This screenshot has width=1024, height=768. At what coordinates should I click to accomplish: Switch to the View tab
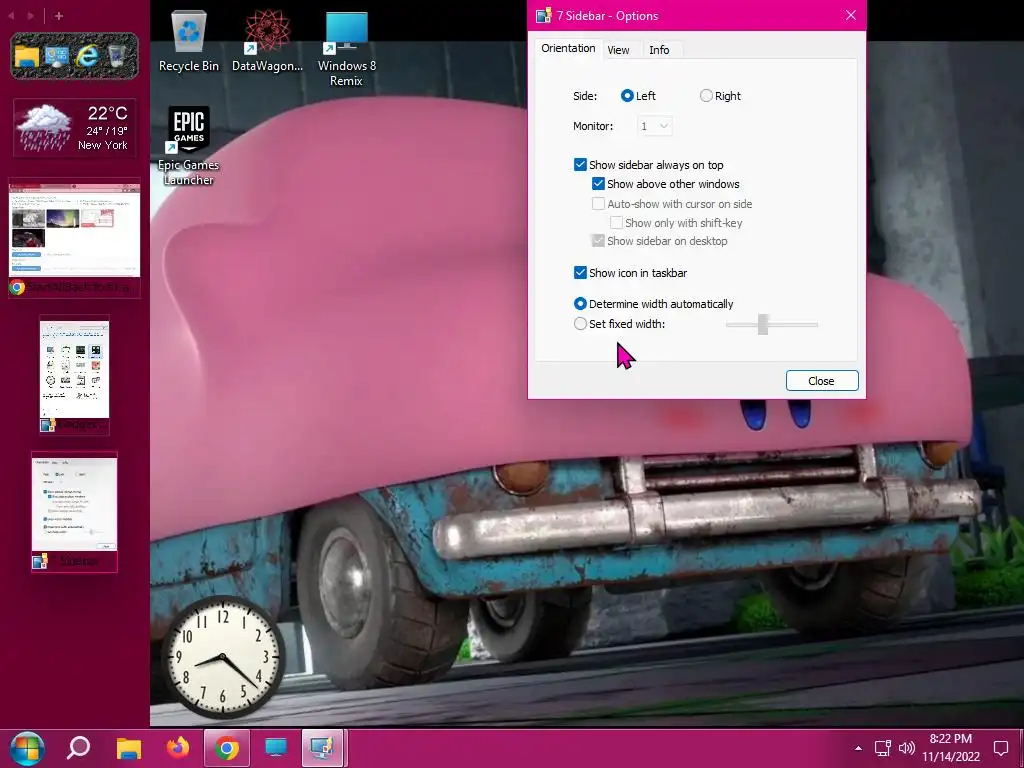618,50
